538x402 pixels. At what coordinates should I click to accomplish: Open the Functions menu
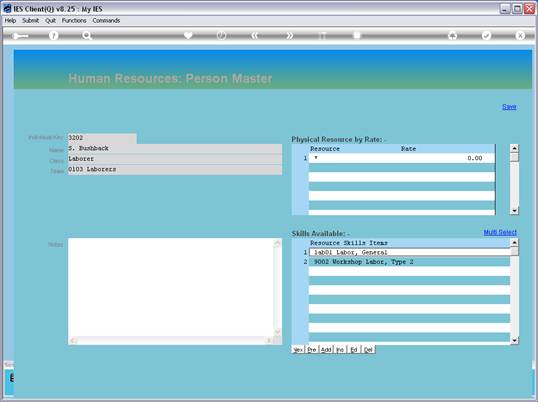pyautogui.click(x=74, y=21)
